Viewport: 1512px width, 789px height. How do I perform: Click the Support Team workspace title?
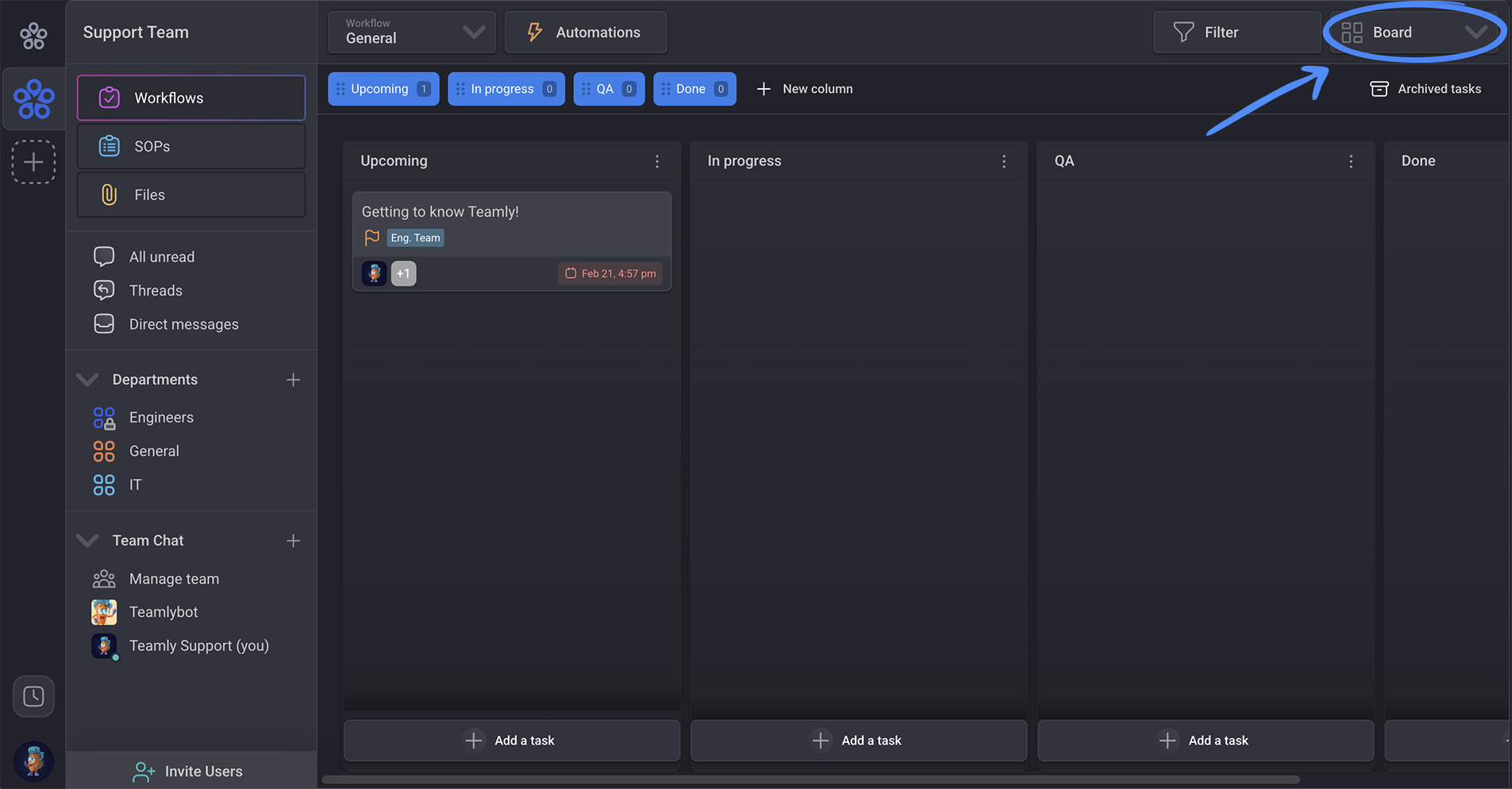tap(136, 32)
